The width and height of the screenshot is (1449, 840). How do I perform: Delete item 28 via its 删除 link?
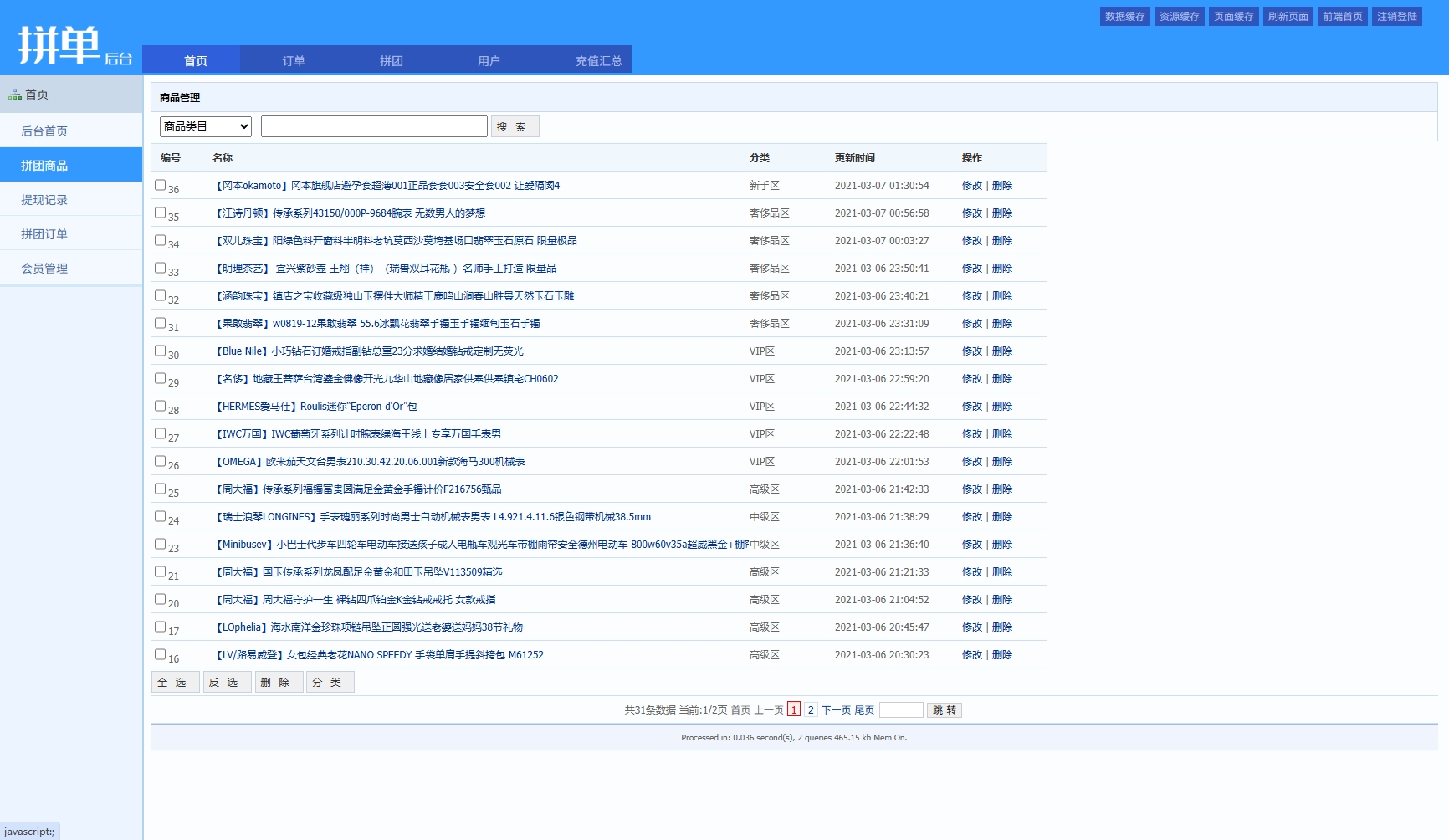tap(1002, 407)
